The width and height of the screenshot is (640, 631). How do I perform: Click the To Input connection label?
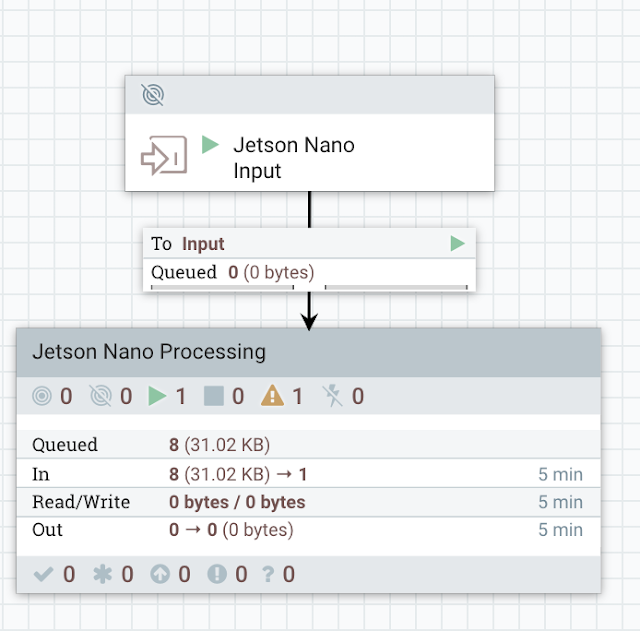coord(187,244)
